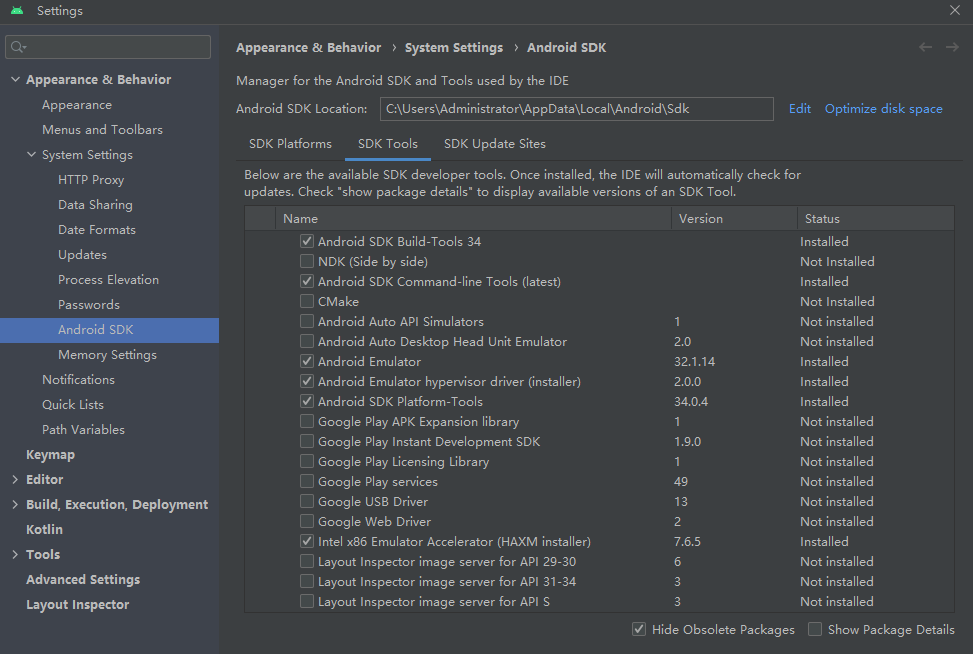This screenshot has height=654, width=973.
Task: Enable Show Package Details option
Action: 815,630
